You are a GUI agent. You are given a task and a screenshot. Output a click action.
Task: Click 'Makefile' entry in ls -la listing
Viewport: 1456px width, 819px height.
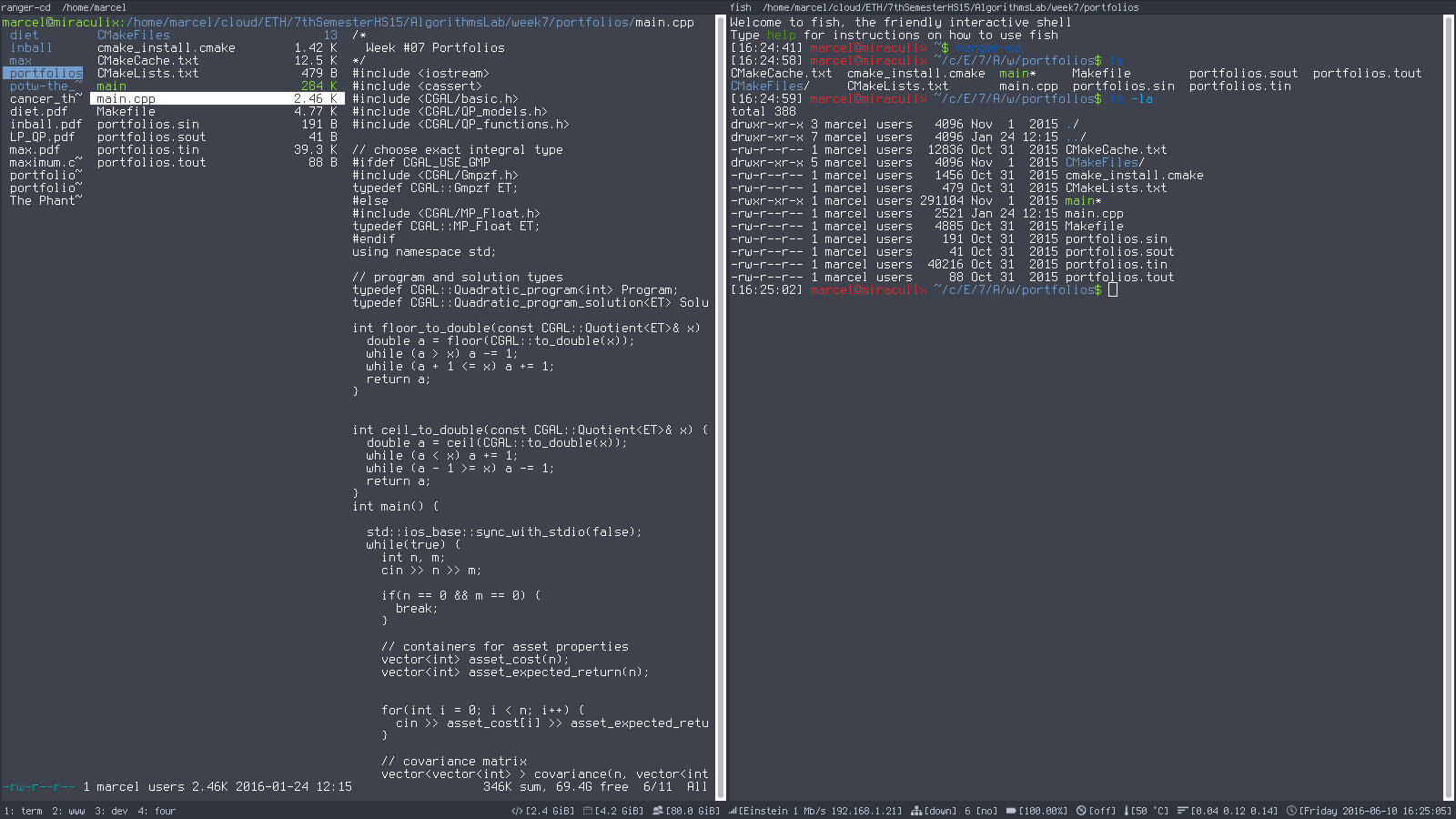point(1094,226)
